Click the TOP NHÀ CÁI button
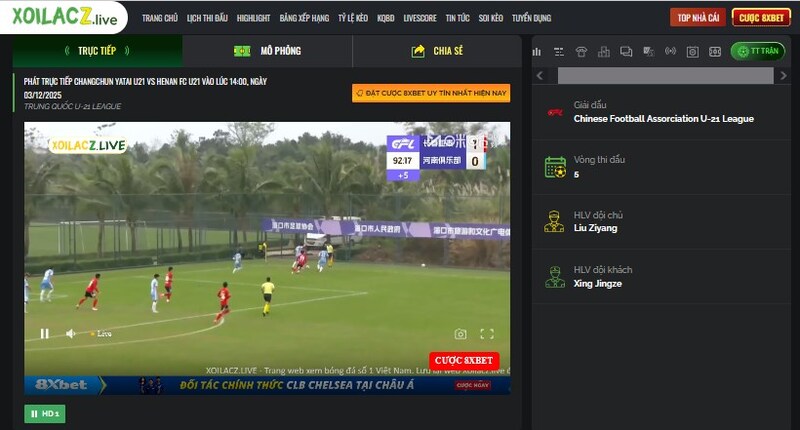This screenshot has height=430, width=800. 698,18
